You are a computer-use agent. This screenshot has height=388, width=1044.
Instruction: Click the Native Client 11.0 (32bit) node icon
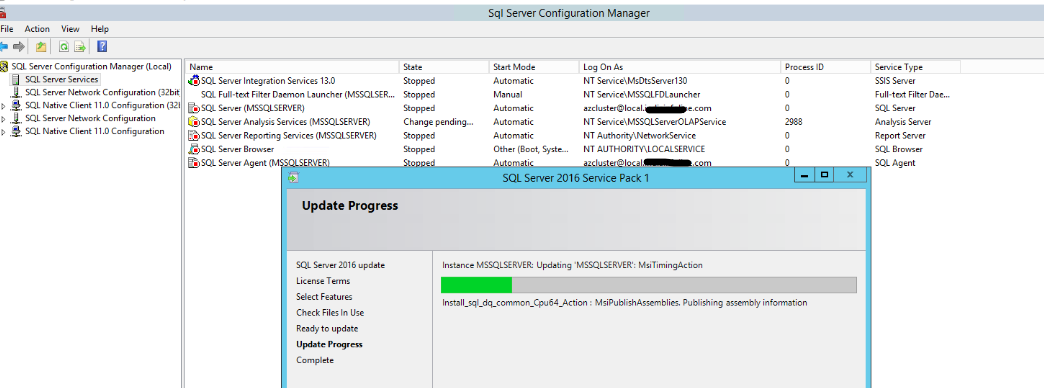16,105
